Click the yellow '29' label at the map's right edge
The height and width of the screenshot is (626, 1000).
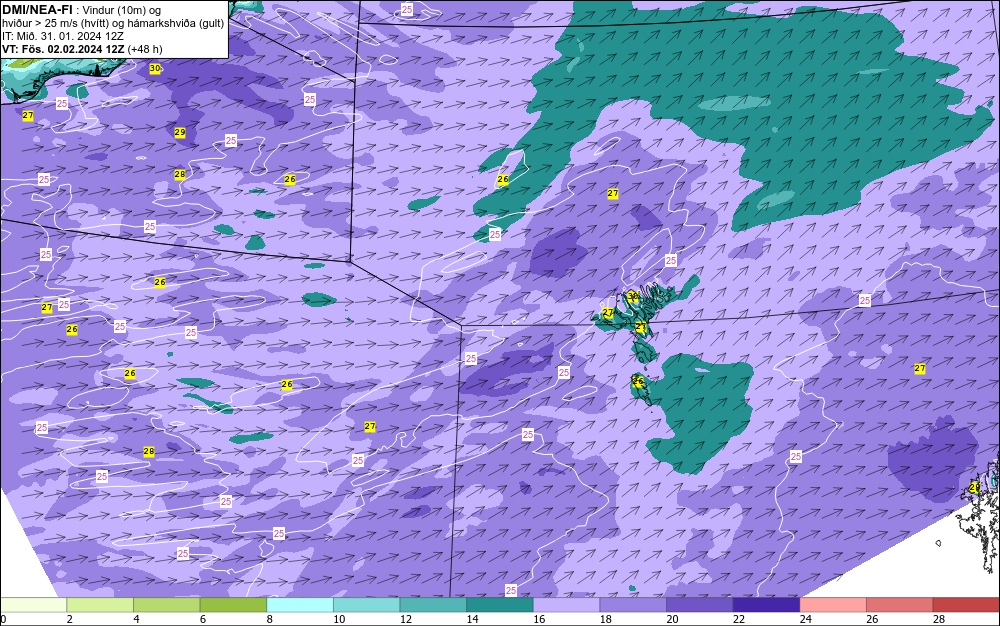974,487
